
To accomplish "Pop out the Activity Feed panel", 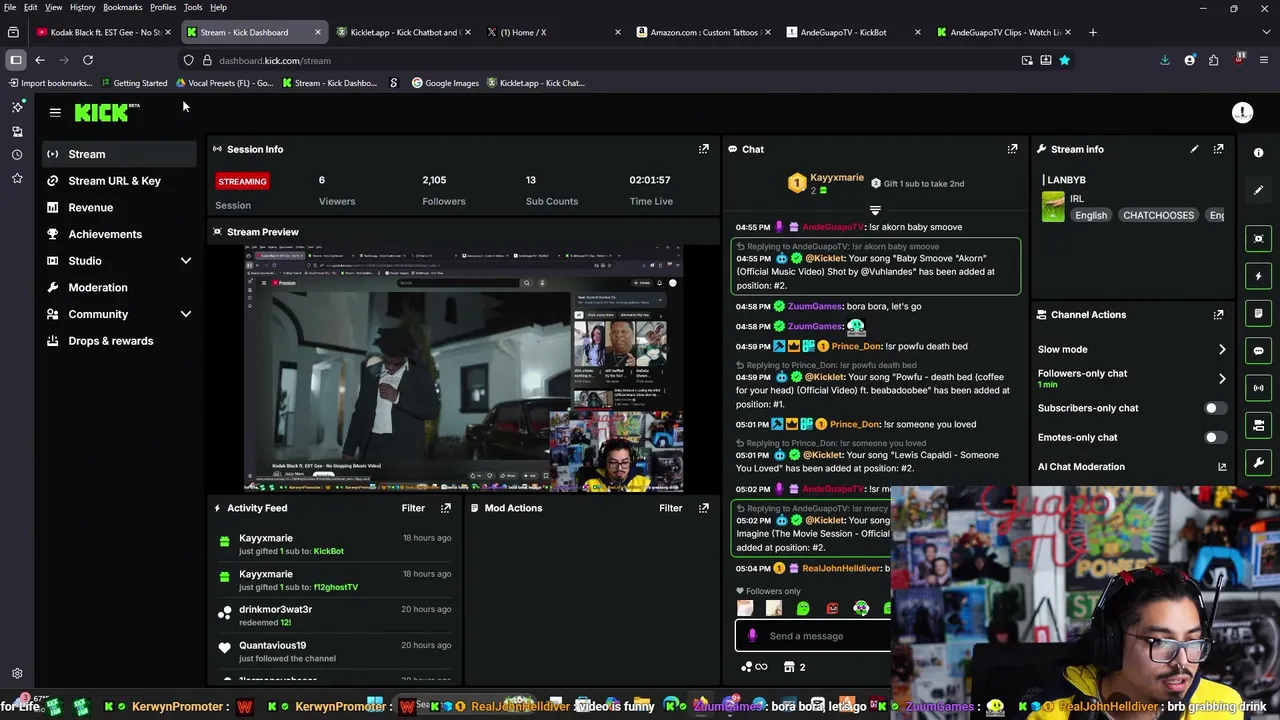I will point(446,508).
